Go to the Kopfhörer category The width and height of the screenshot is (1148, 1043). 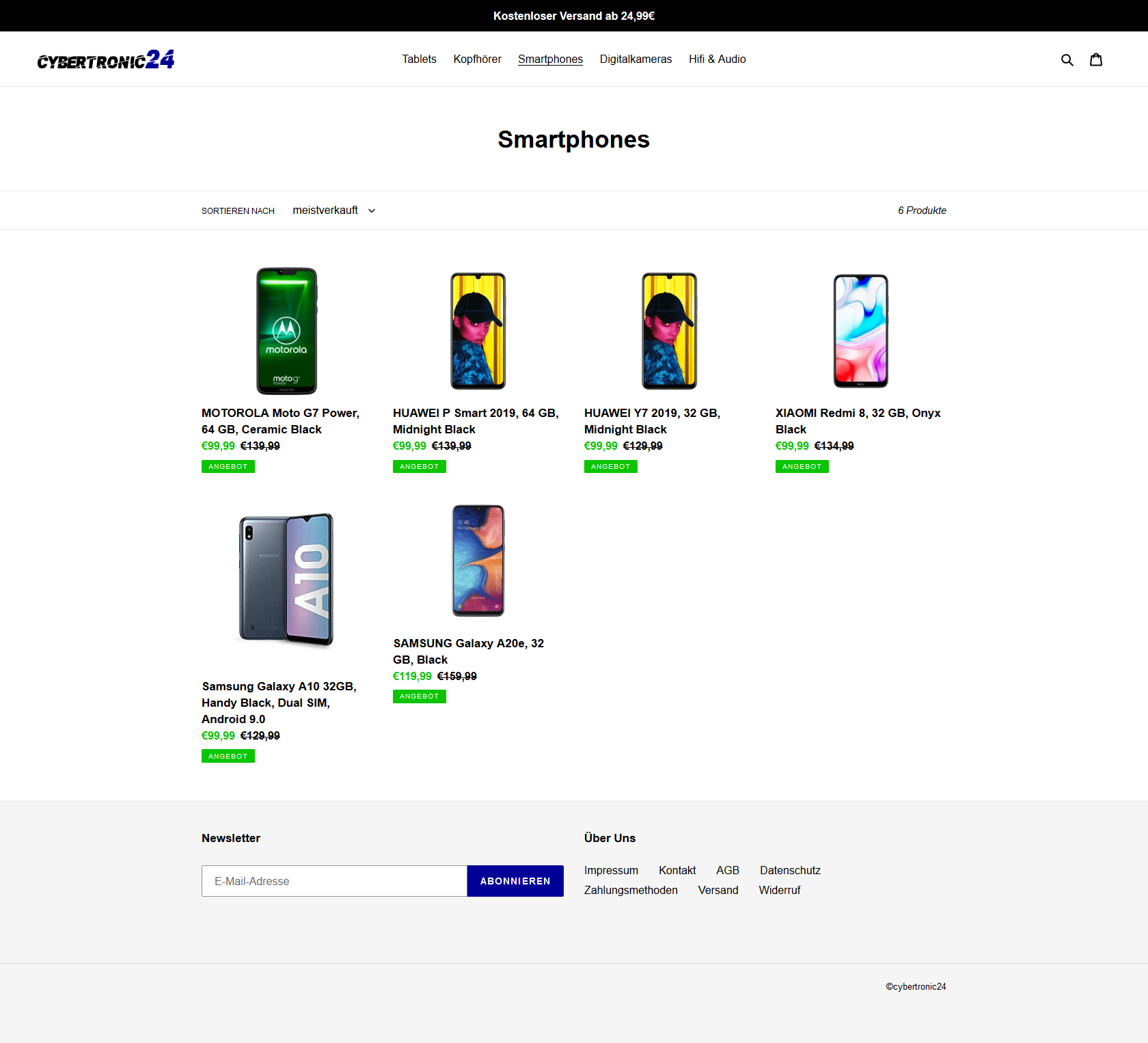(477, 59)
